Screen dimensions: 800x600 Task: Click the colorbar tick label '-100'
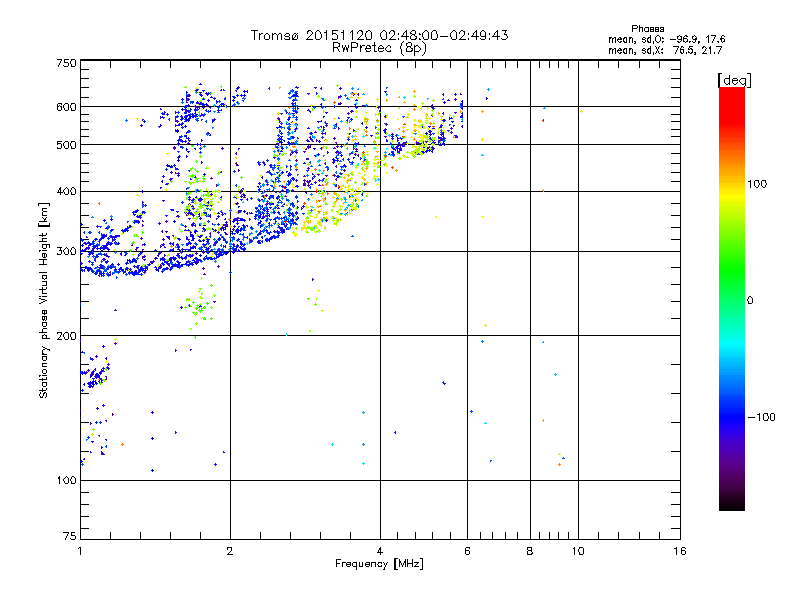click(x=761, y=417)
